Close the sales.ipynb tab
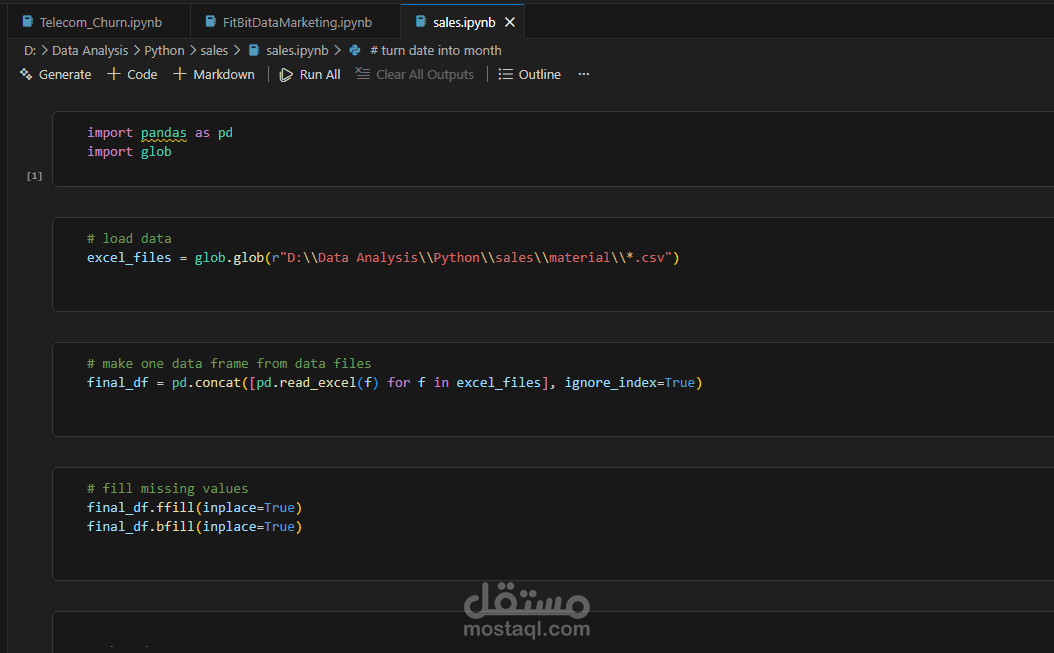The width and height of the screenshot is (1054, 653). click(x=510, y=22)
